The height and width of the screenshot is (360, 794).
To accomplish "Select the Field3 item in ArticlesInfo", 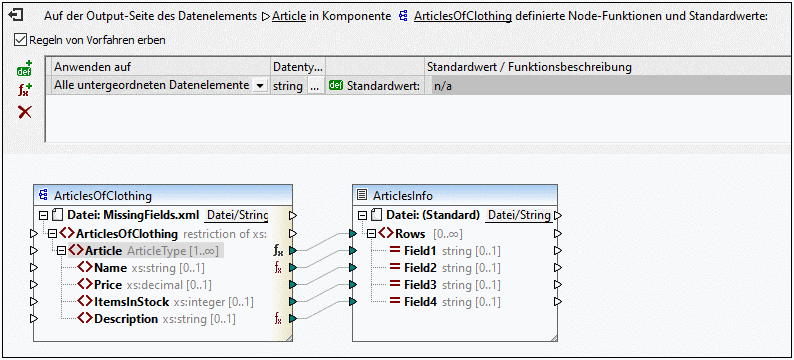I will point(418,285).
